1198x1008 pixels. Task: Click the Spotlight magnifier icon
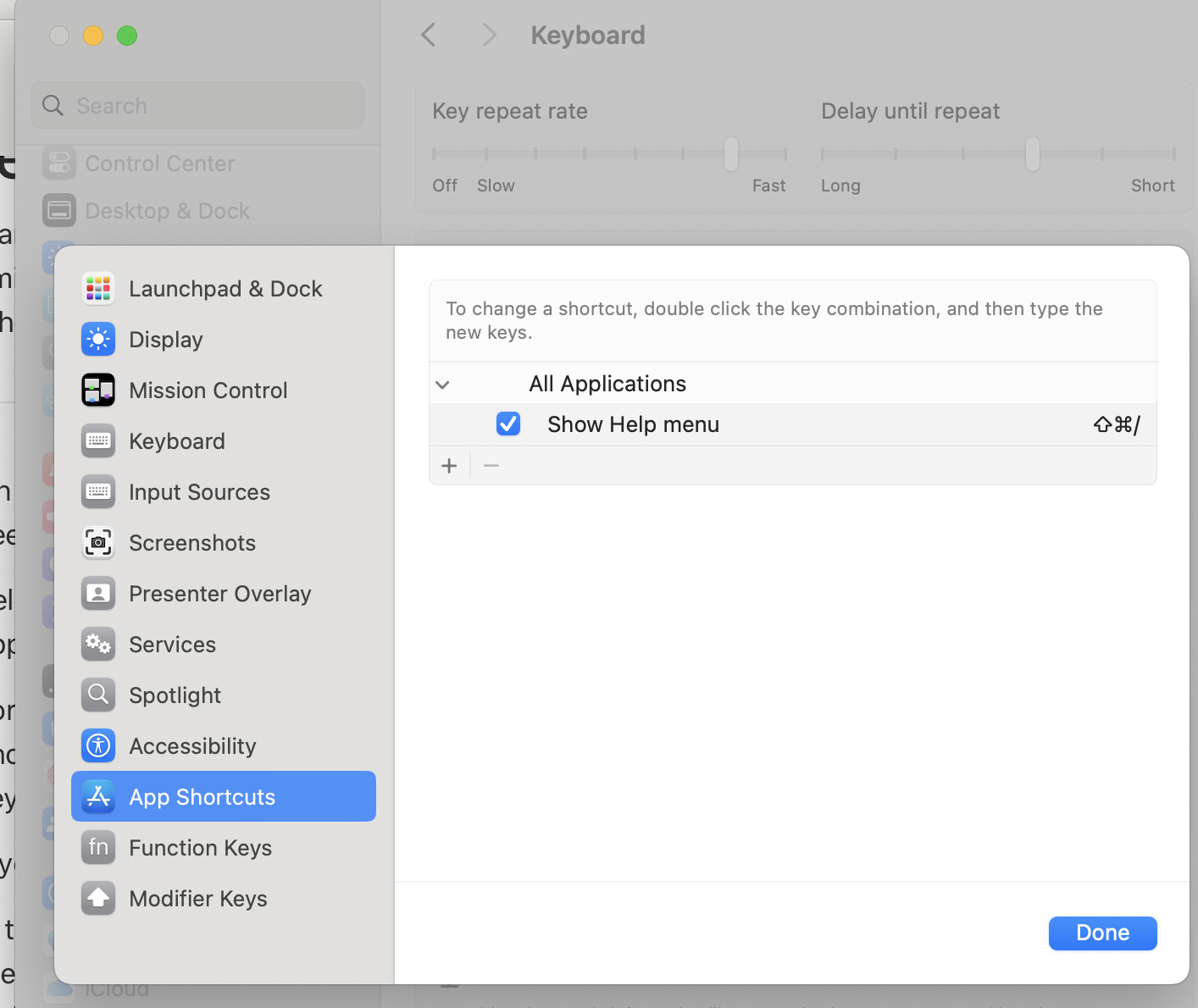pyautogui.click(x=98, y=695)
